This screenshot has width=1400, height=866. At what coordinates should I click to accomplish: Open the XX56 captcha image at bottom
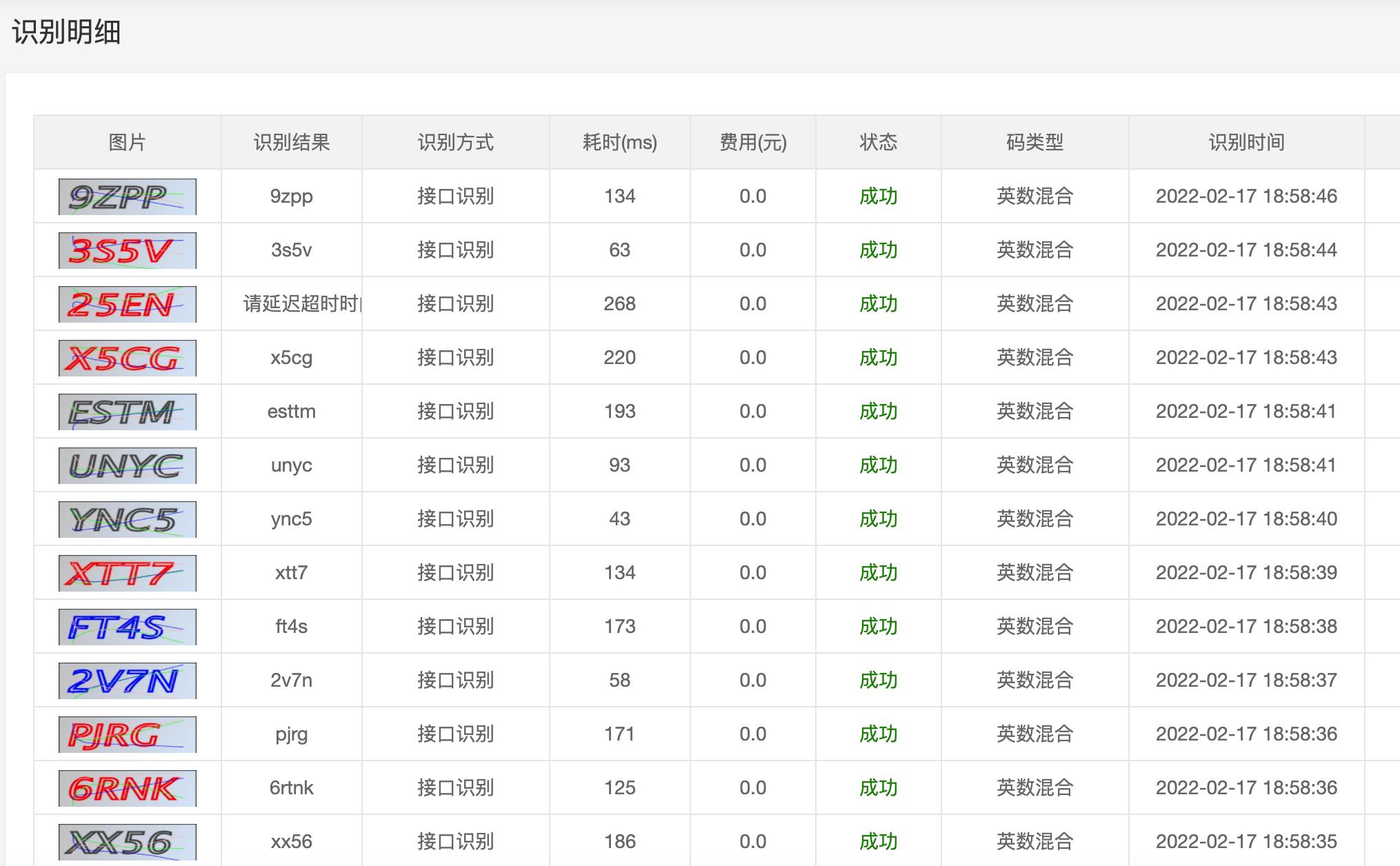[x=128, y=841]
